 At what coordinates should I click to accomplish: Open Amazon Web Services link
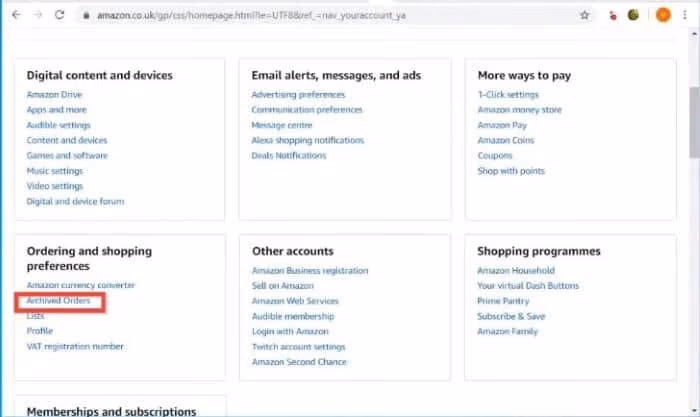pyautogui.click(x=296, y=301)
